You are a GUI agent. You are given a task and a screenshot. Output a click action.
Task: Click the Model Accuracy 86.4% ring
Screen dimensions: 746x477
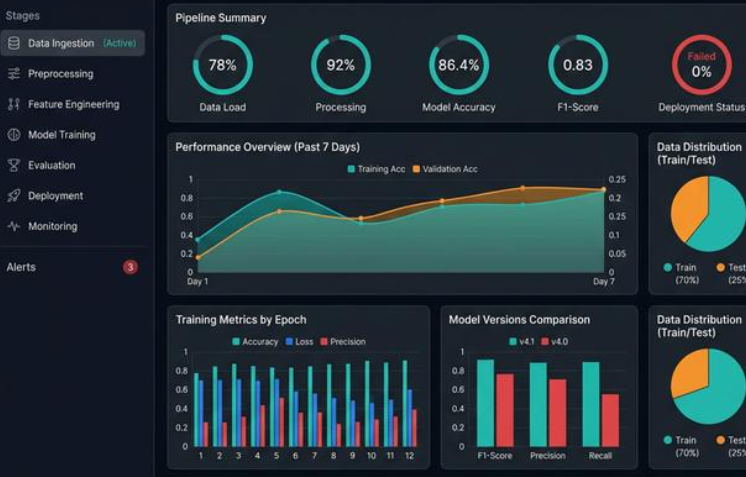coord(459,65)
